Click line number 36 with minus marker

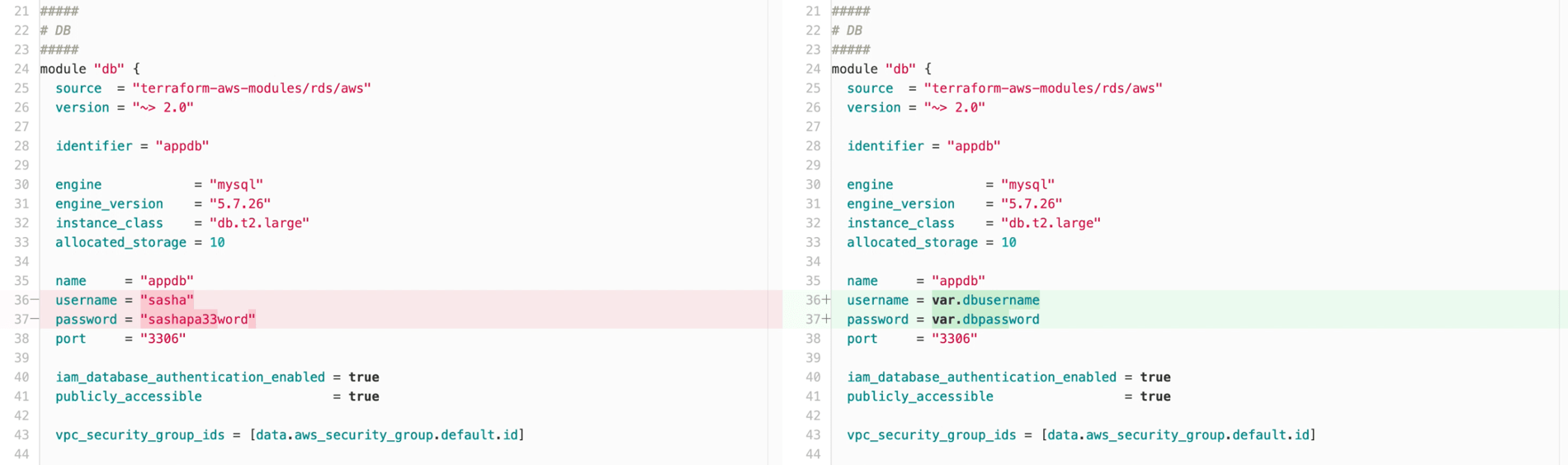point(26,300)
